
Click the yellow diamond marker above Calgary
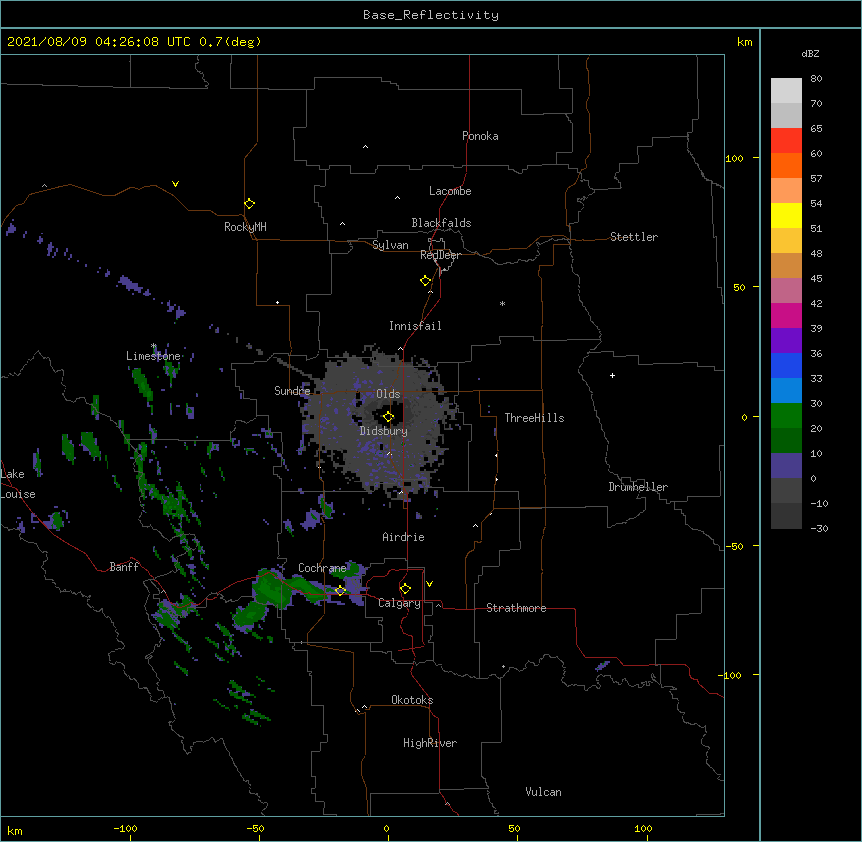[405, 589]
